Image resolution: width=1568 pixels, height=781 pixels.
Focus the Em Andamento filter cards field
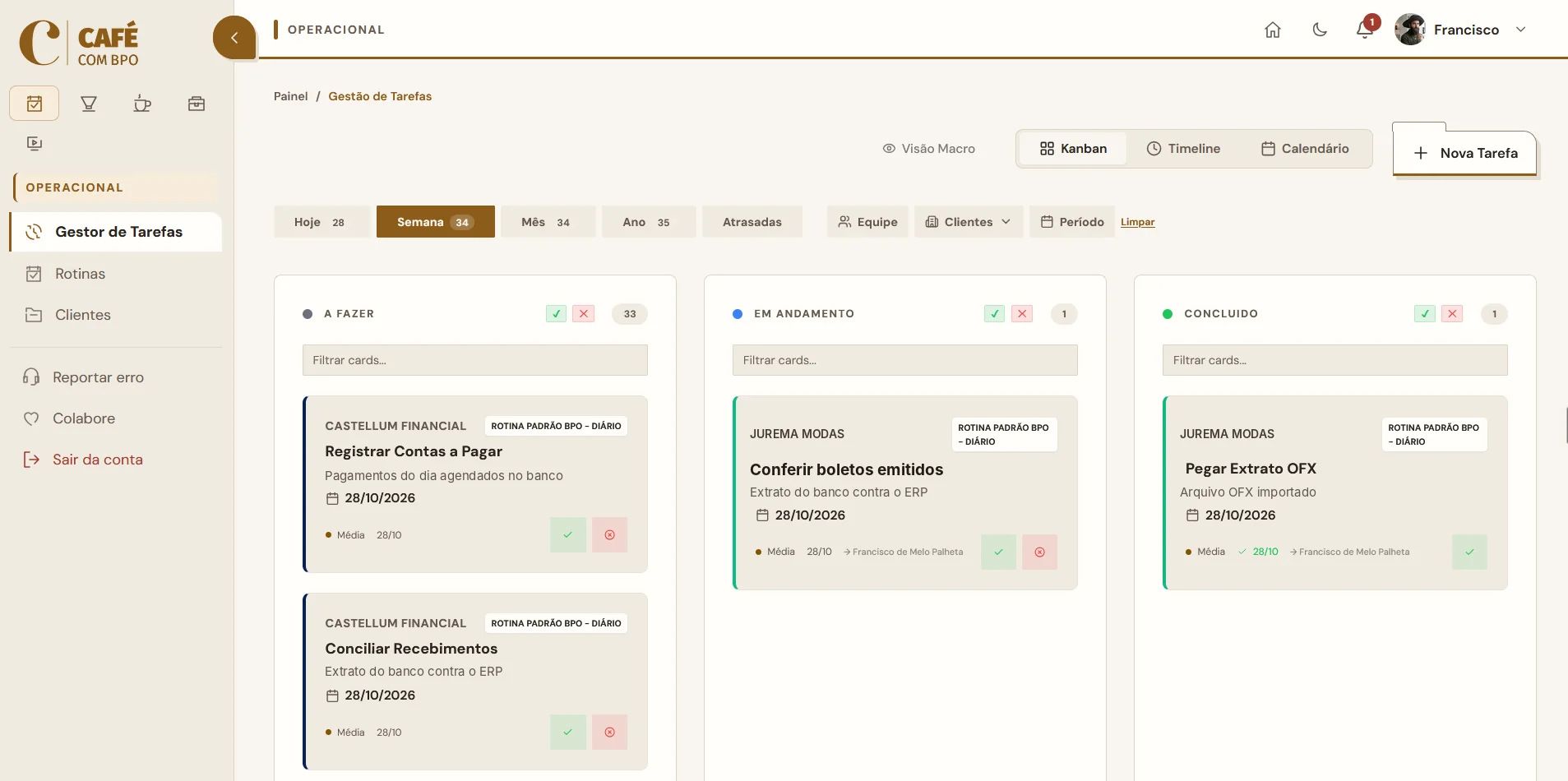905,360
